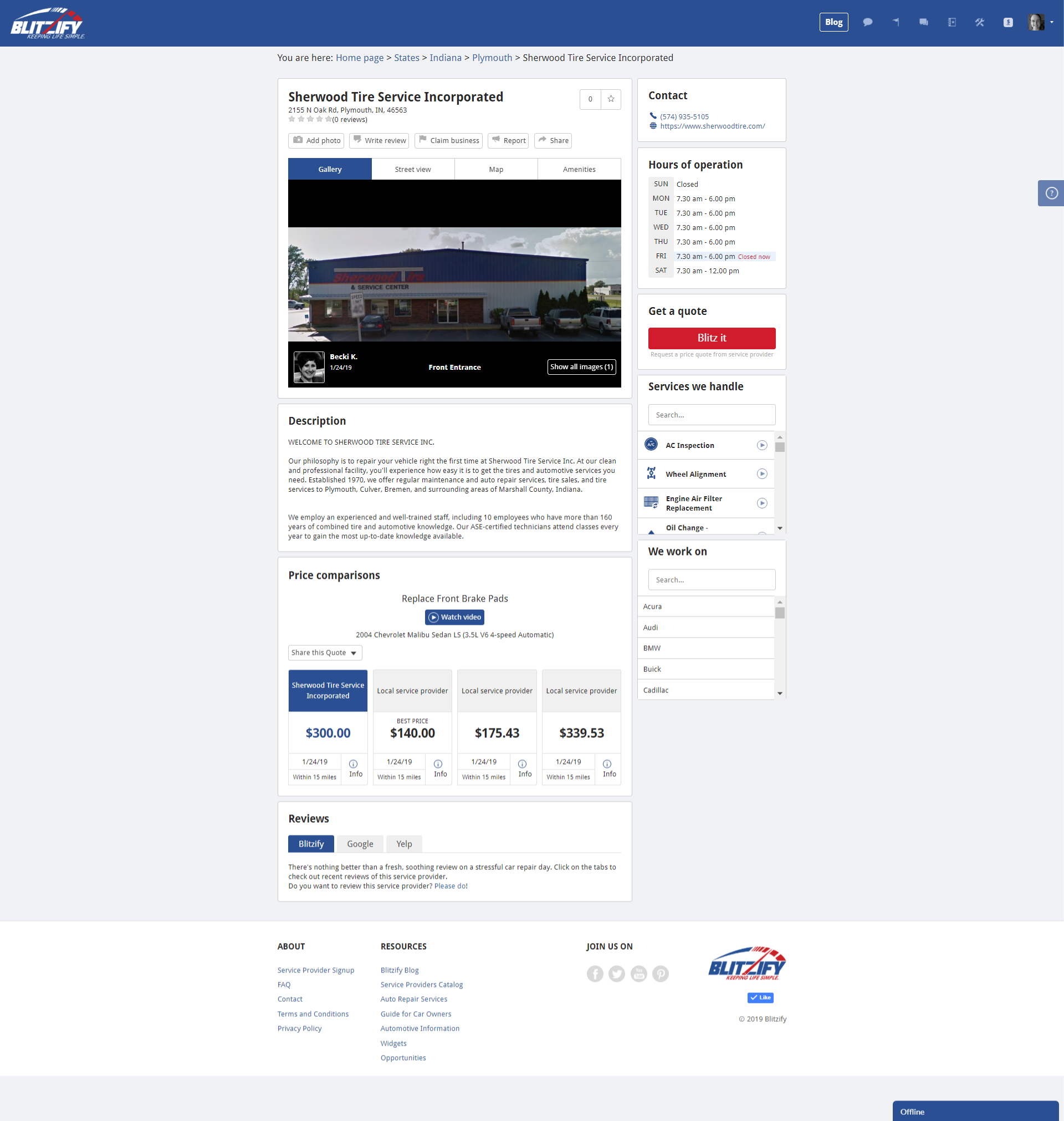Open the starred notebook icon in header
The image size is (1064, 1121).
point(952,22)
